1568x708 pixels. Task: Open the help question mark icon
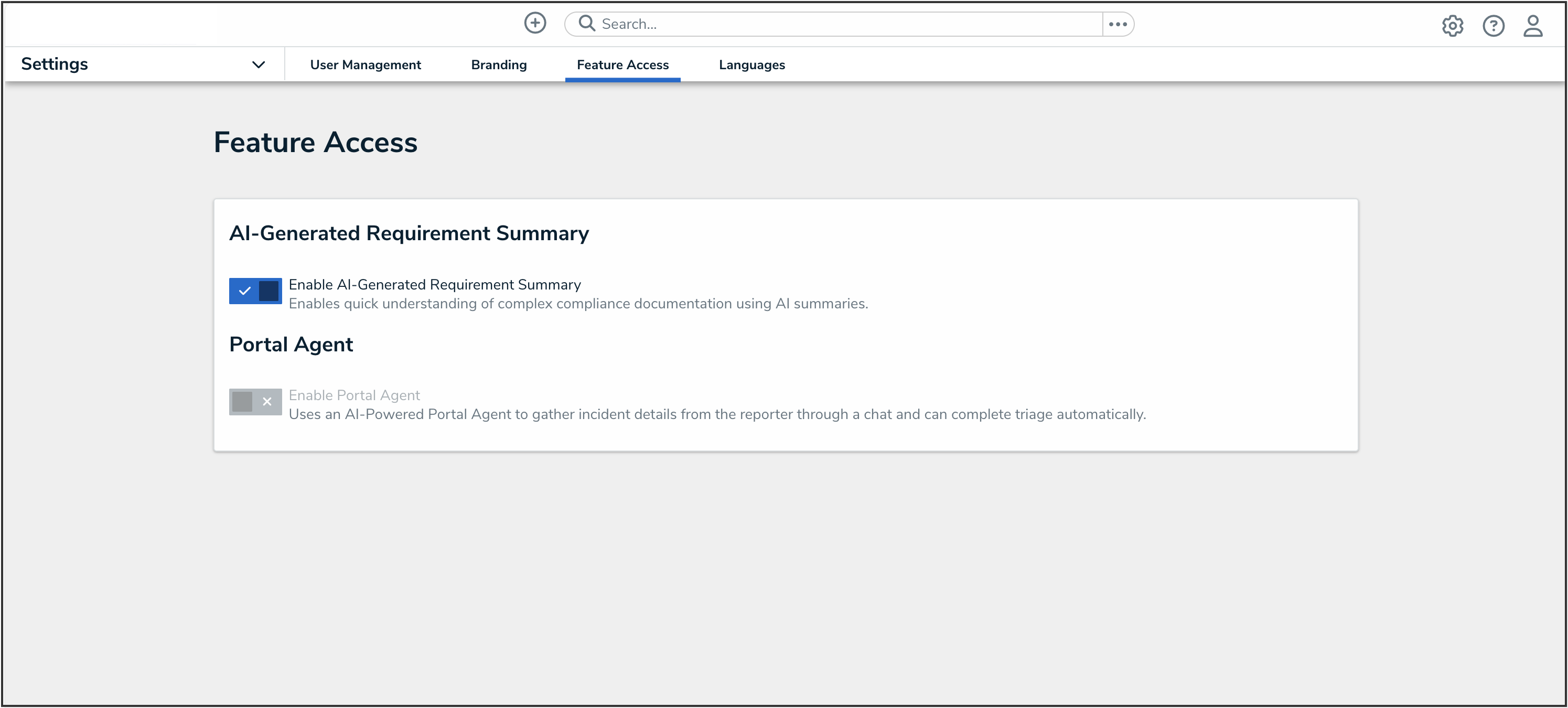click(x=1494, y=26)
